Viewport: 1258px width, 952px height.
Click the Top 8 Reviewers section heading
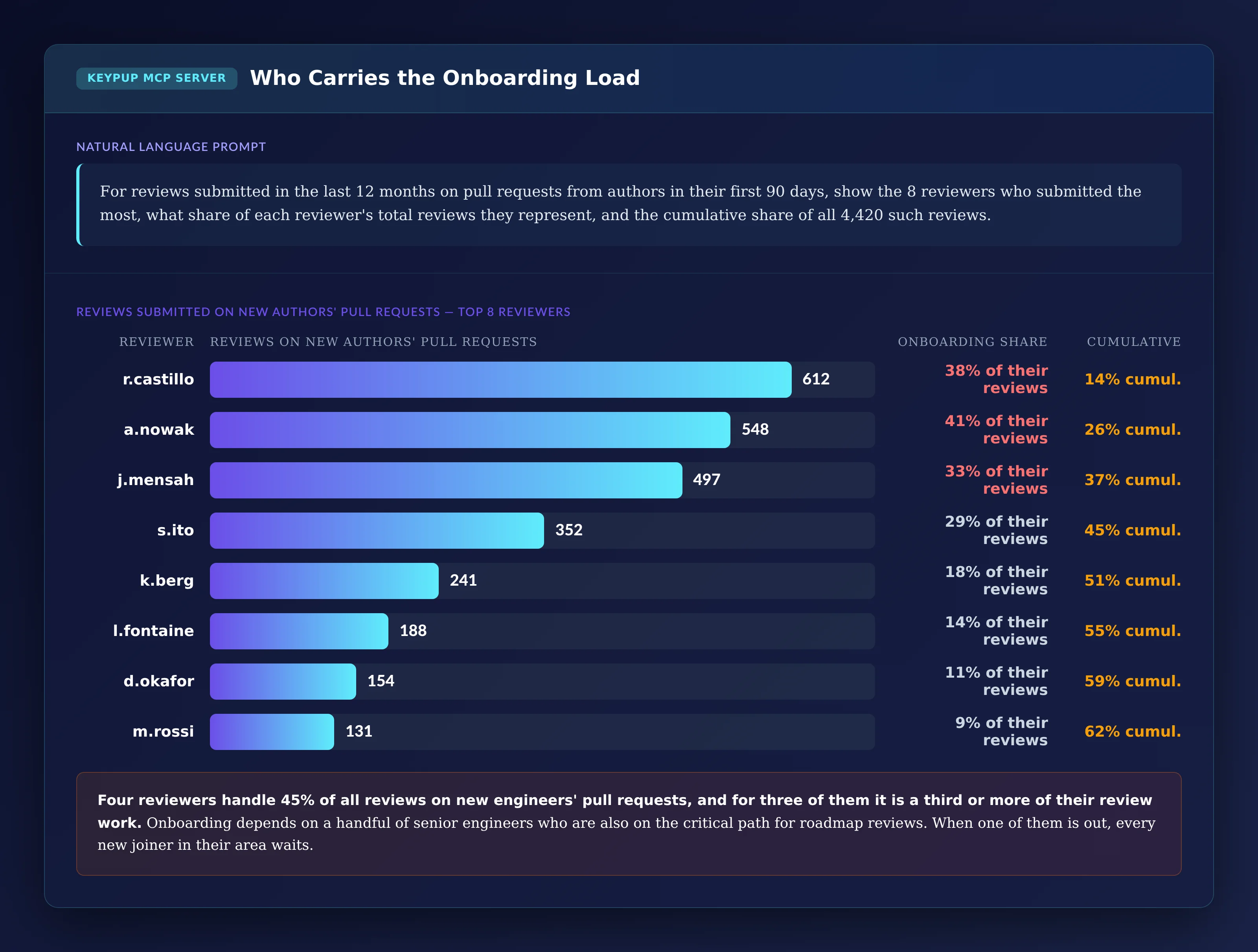pyautogui.click(x=323, y=312)
